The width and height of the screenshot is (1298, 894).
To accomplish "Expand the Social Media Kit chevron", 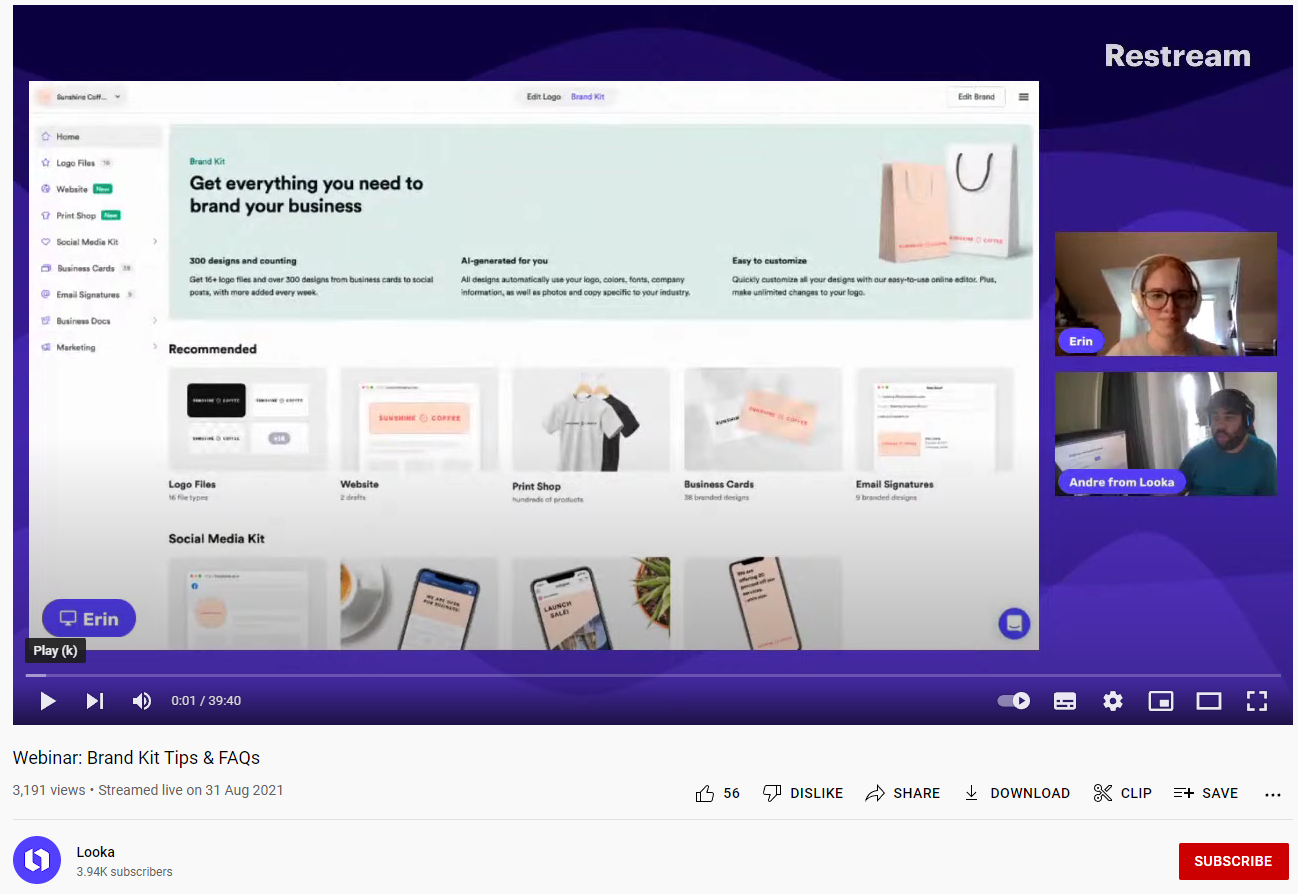I will (x=155, y=242).
